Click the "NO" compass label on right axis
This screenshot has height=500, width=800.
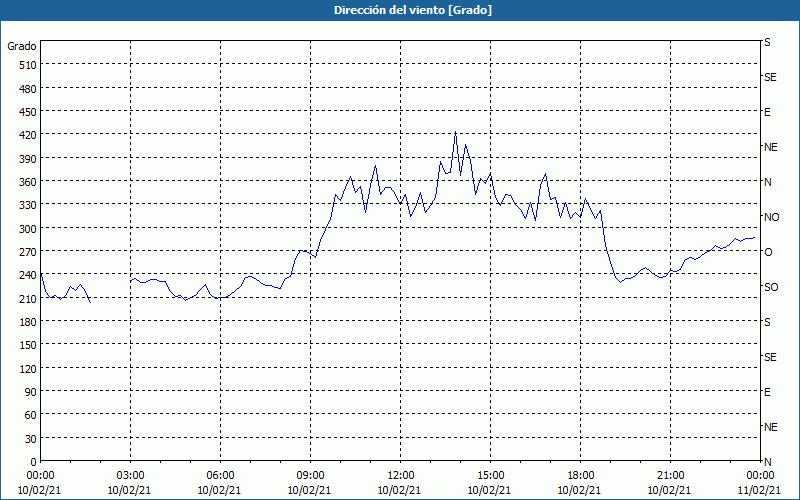[771, 217]
